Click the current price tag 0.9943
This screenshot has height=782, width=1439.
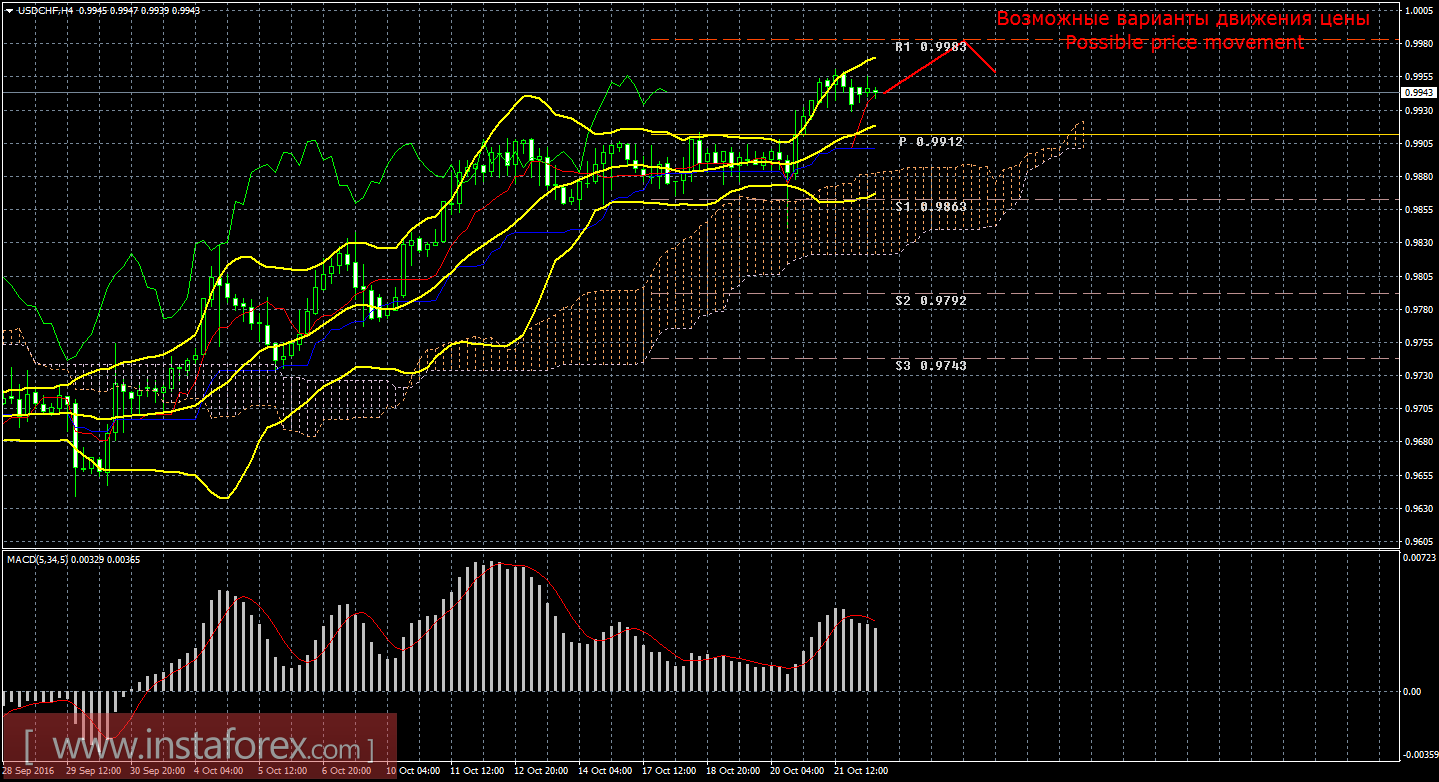[x=1421, y=92]
